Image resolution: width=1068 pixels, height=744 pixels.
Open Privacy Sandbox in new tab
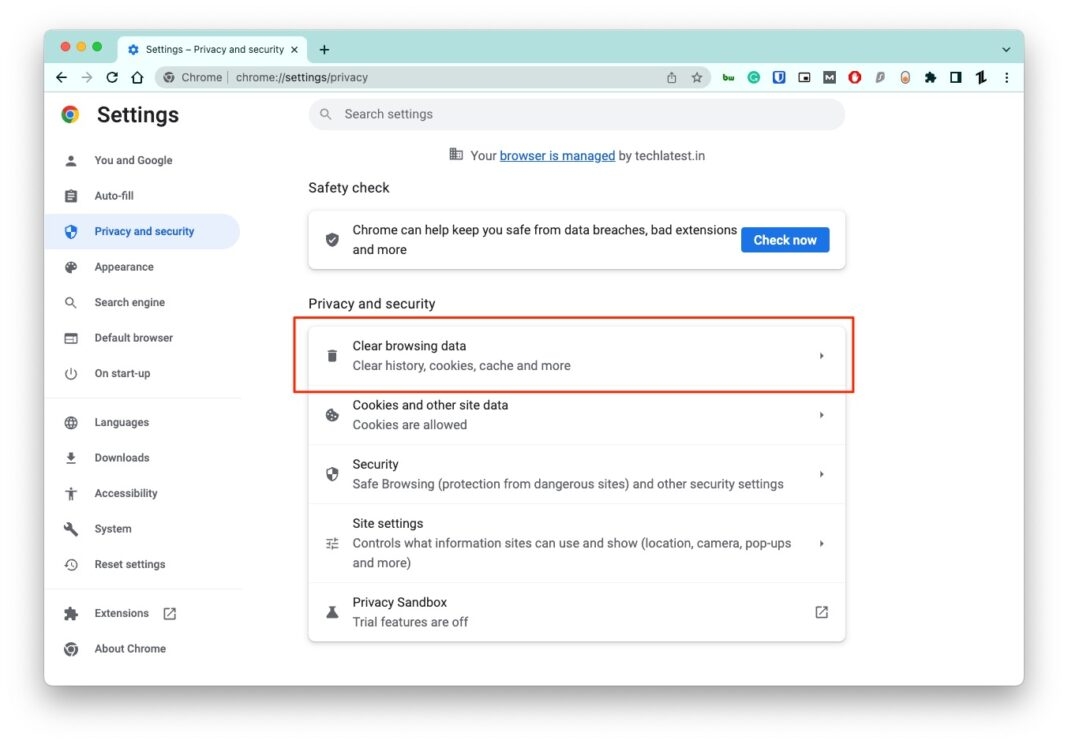coord(820,611)
